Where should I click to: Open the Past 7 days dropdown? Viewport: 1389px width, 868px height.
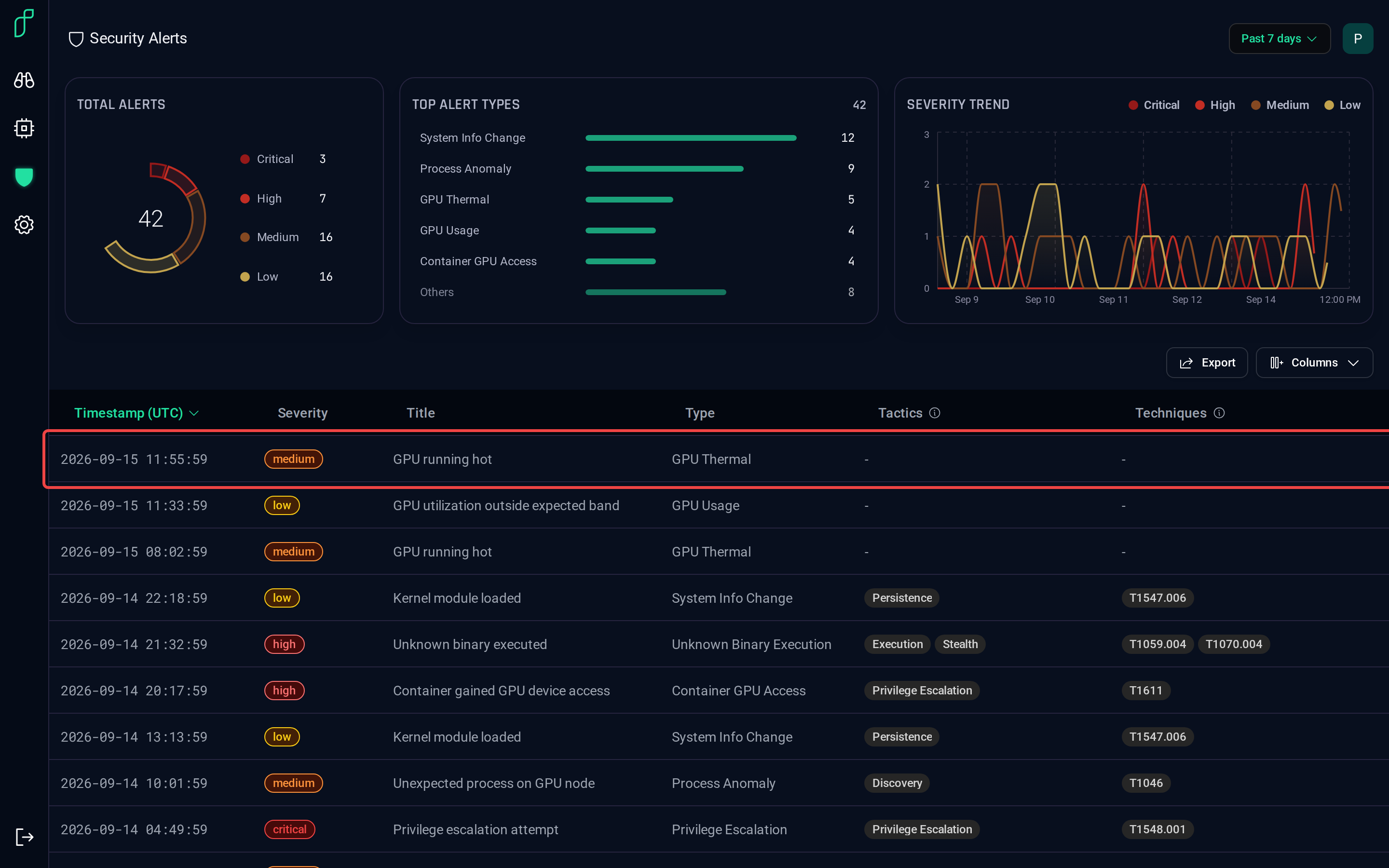click(1279, 39)
